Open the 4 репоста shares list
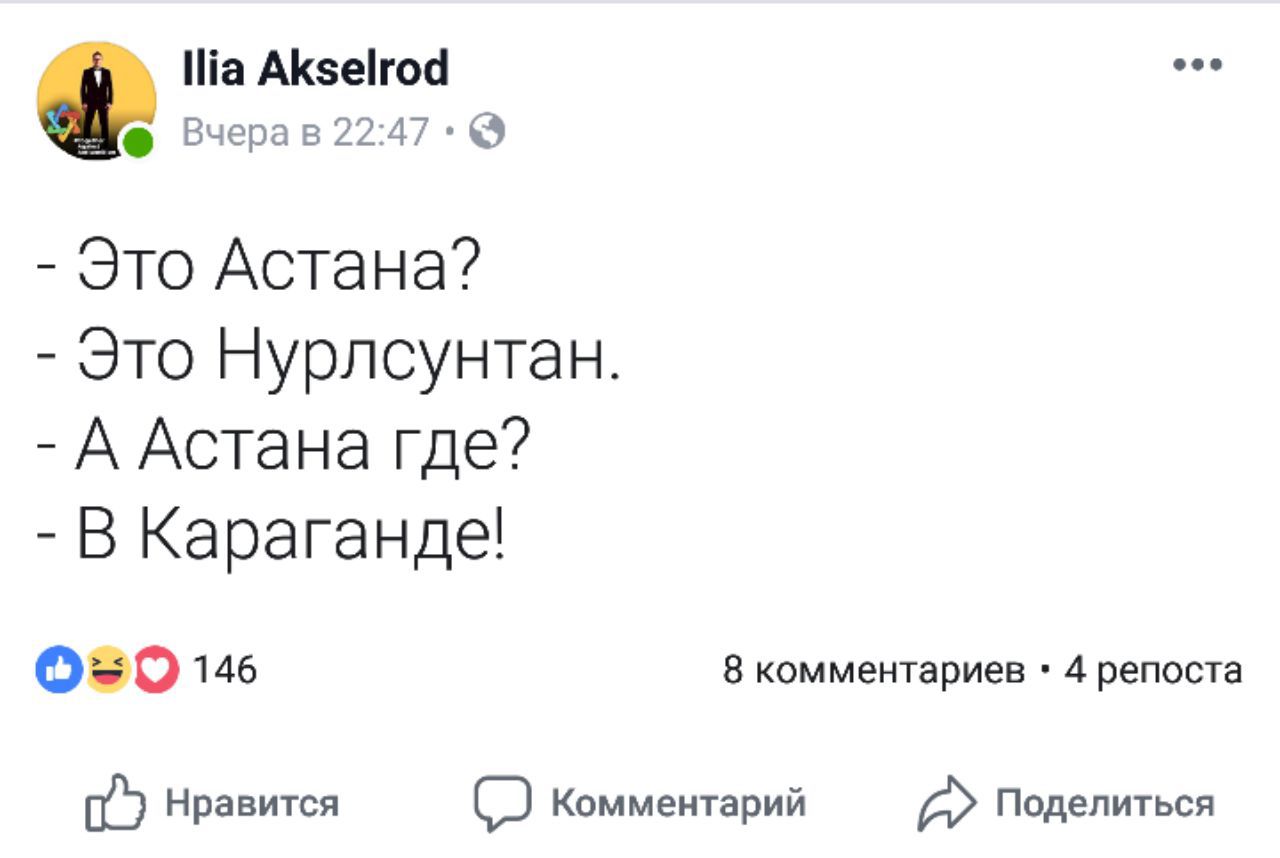The width and height of the screenshot is (1280, 858). point(1153,669)
